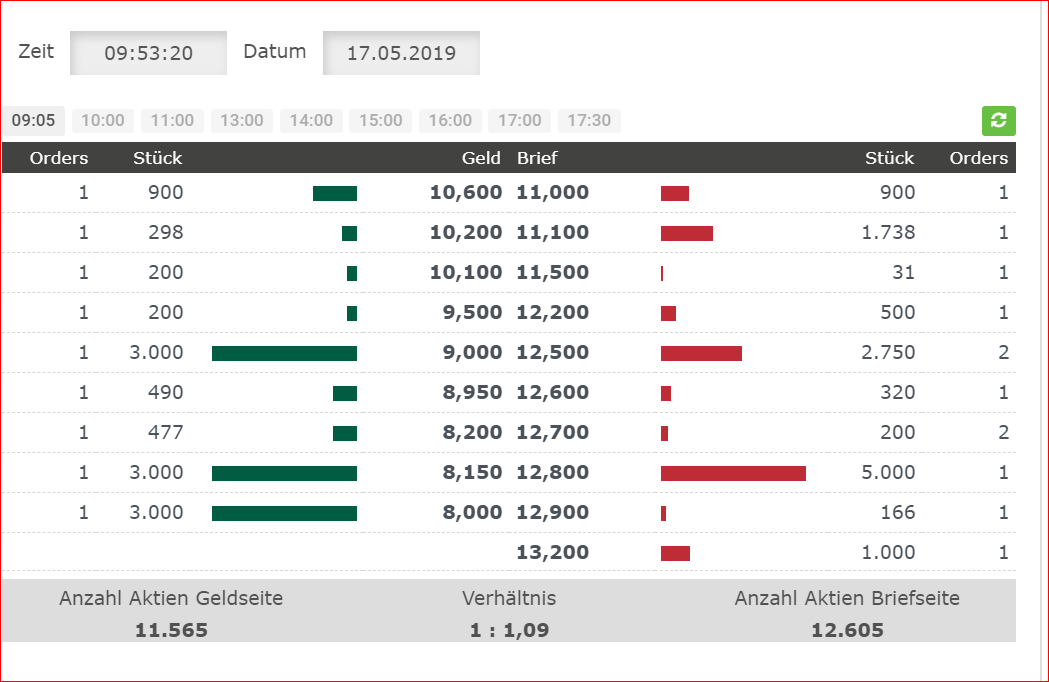Click the Zeit field showing 09:53:20
This screenshot has height=682, width=1049.
[x=149, y=53]
